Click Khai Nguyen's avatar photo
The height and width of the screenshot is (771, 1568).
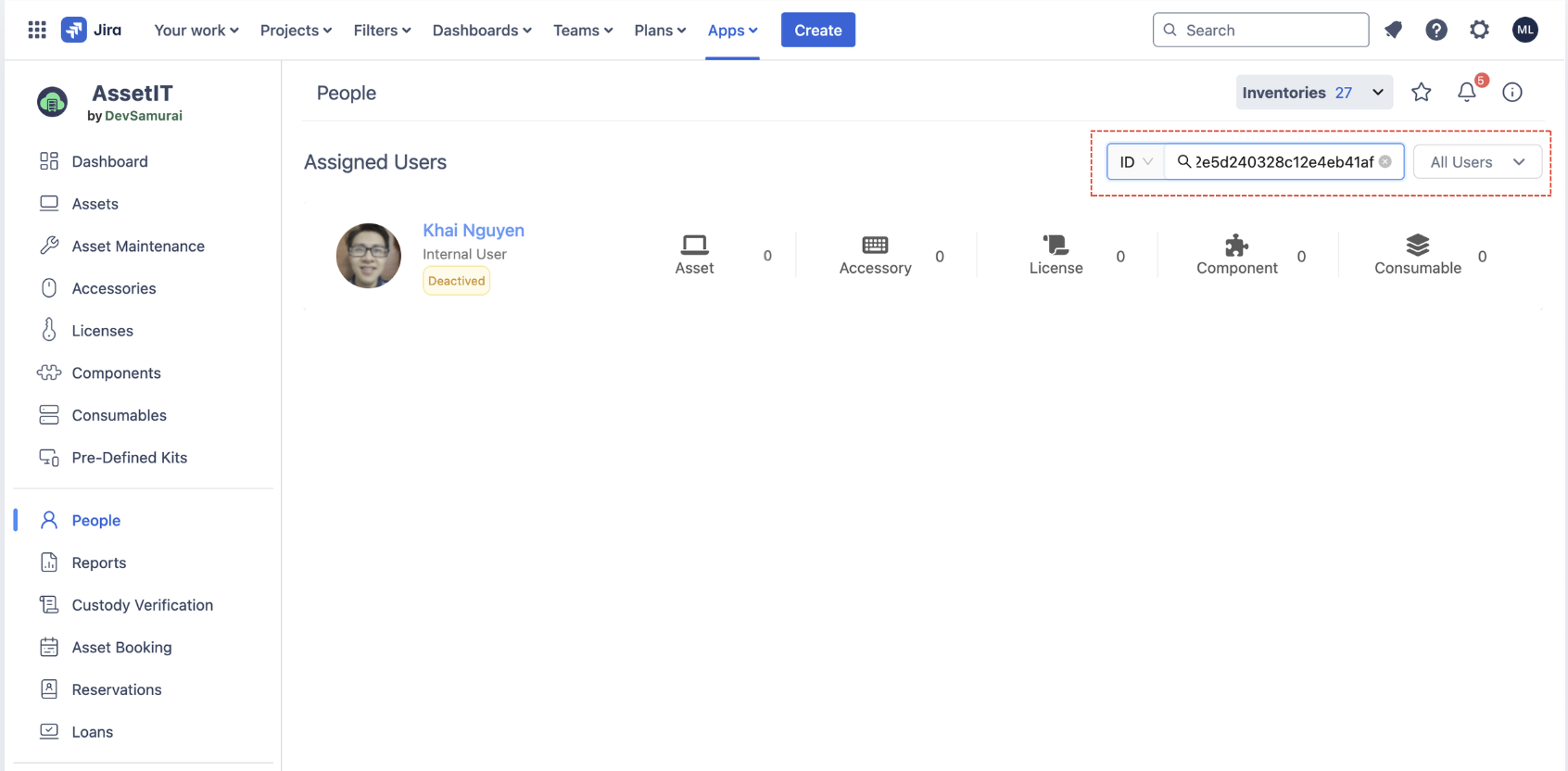point(369,256)
